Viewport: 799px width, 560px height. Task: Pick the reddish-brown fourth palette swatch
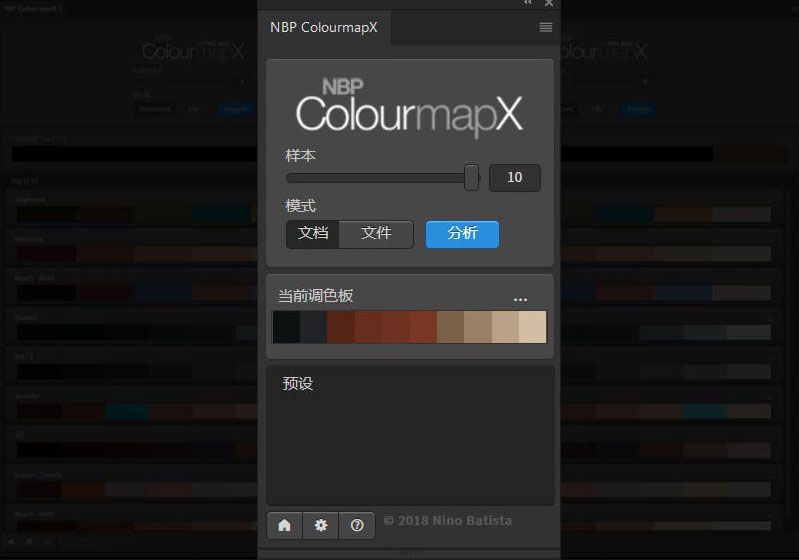point(368,327)
